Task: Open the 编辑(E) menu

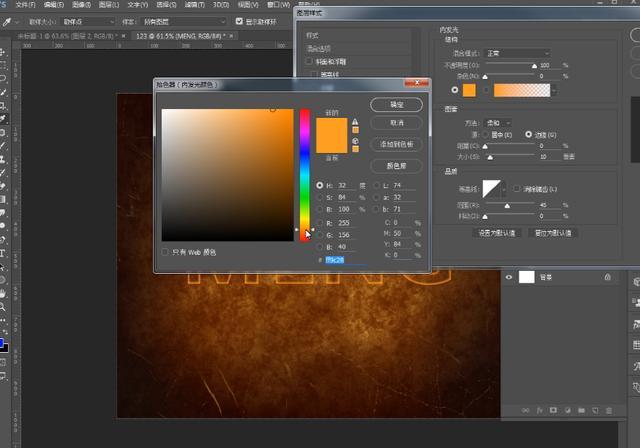Action: coord(54,4)
